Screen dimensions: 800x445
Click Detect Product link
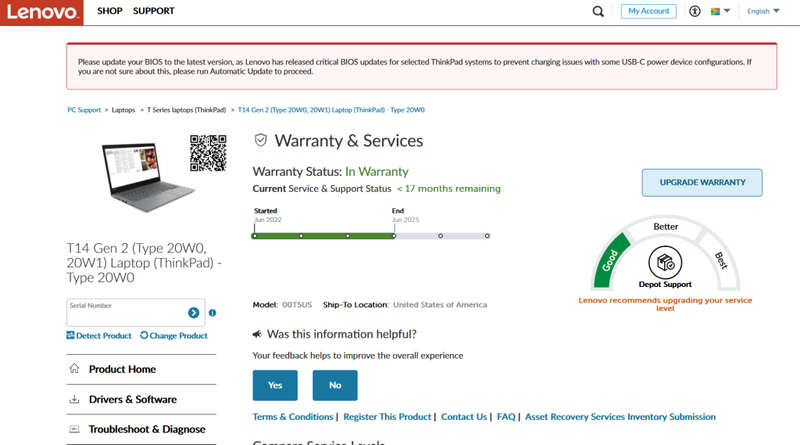[x=99, y=335]
